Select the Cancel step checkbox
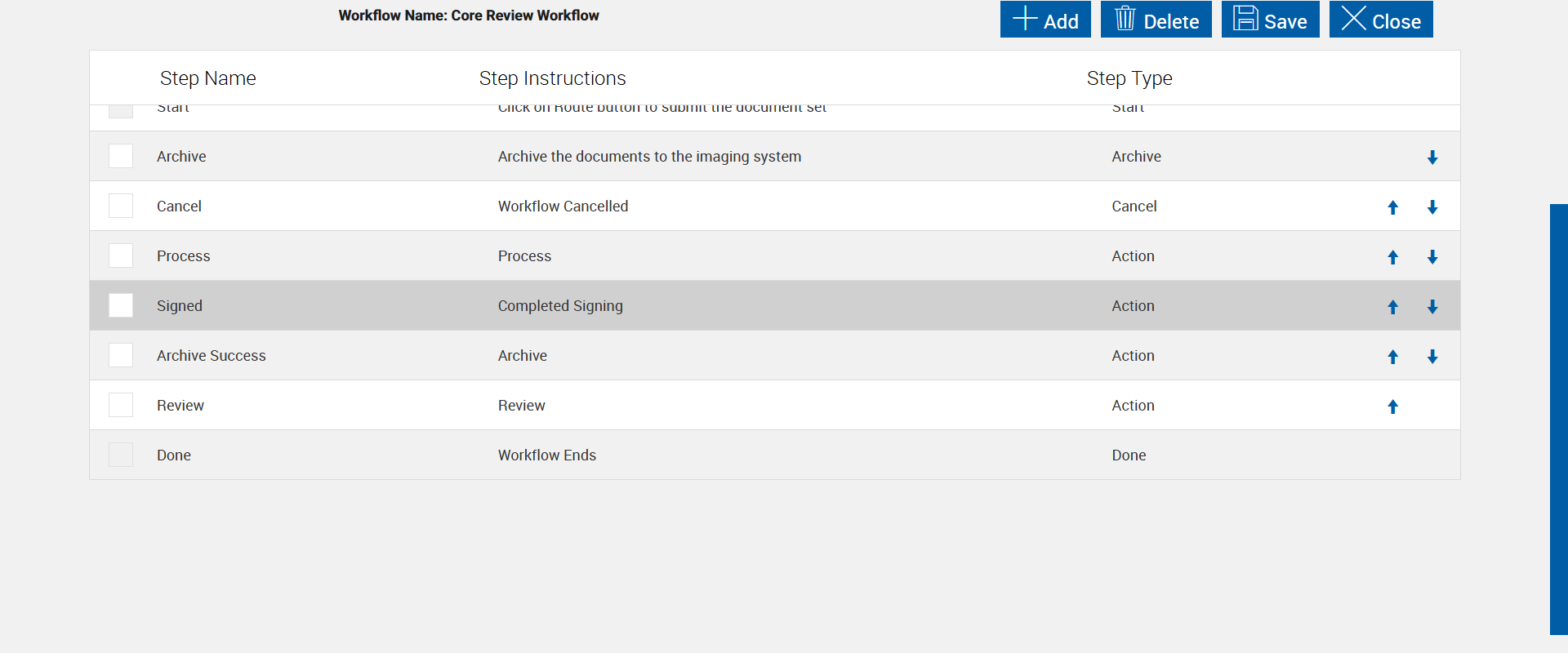Image resolution: width=1568 pixels, height=653 pixels. pyautogui.click(x=121, y=206)
